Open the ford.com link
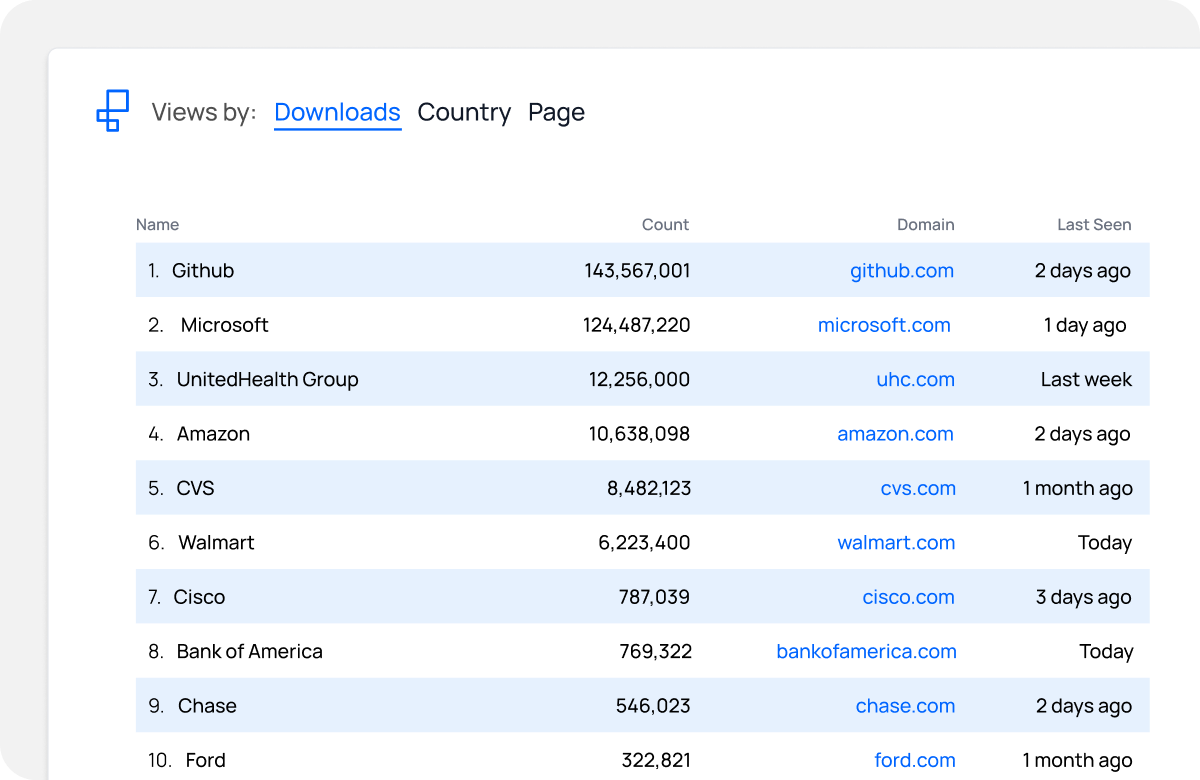The width and height of the screenshot is (1200, 780). point(915,761)
